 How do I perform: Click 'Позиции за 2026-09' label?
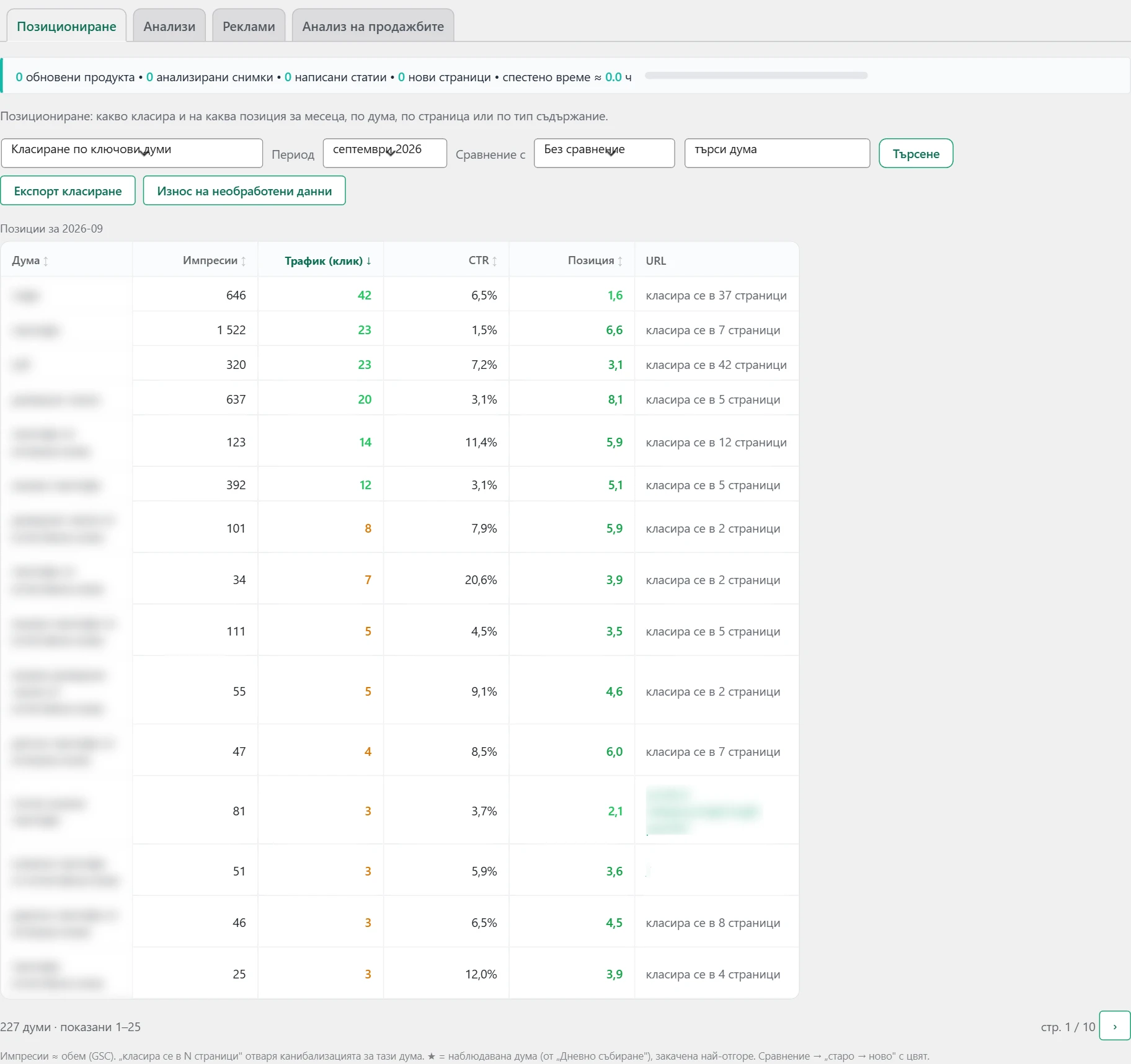(51, 228)
